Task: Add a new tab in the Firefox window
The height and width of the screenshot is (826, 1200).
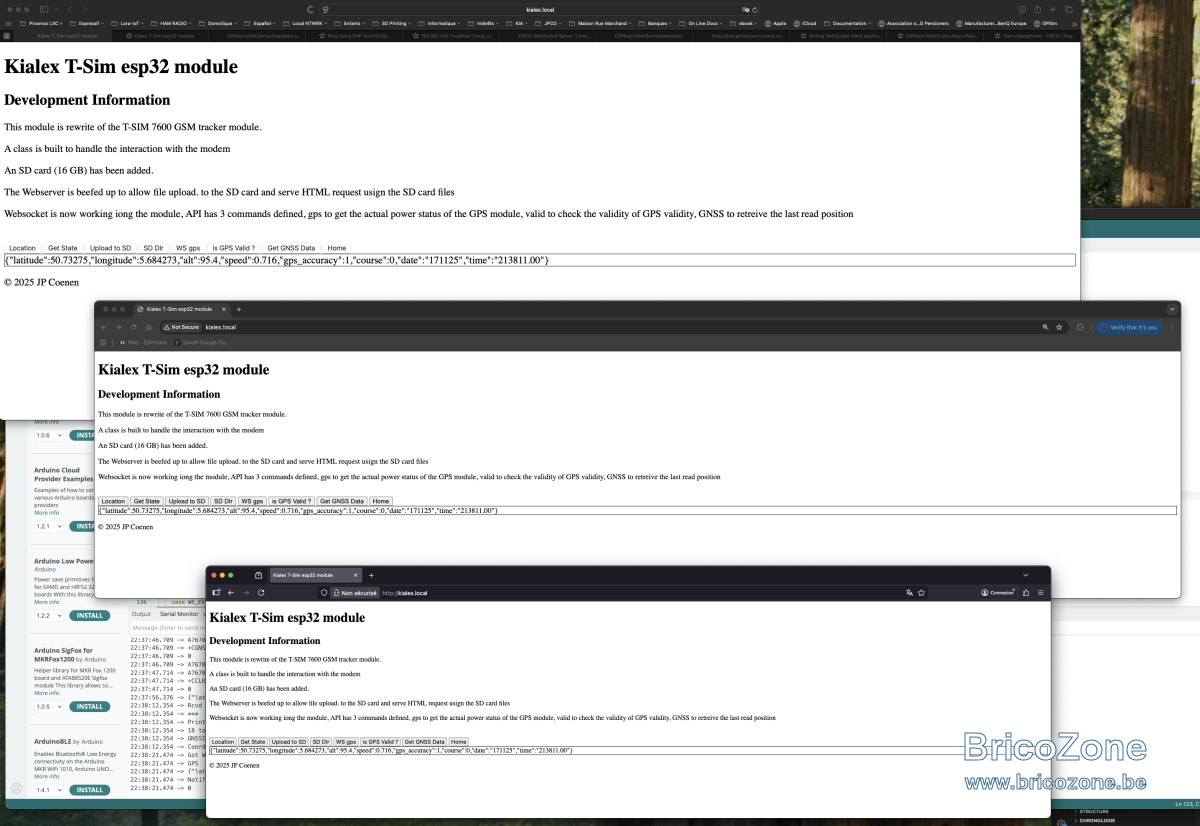Action: point(371,575)
